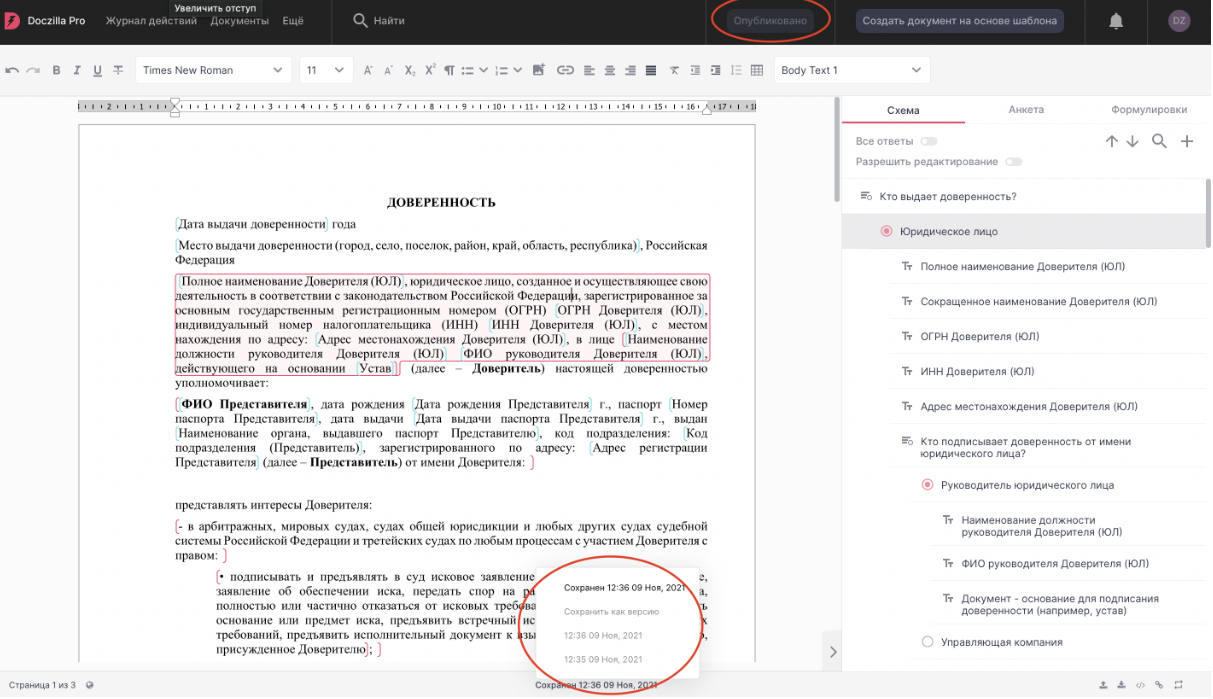Toggle italic formatting

click(x=77, y=70)
